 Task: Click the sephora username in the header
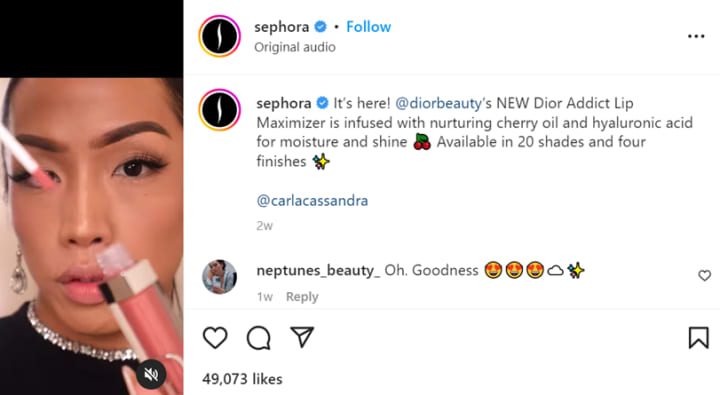281,27
